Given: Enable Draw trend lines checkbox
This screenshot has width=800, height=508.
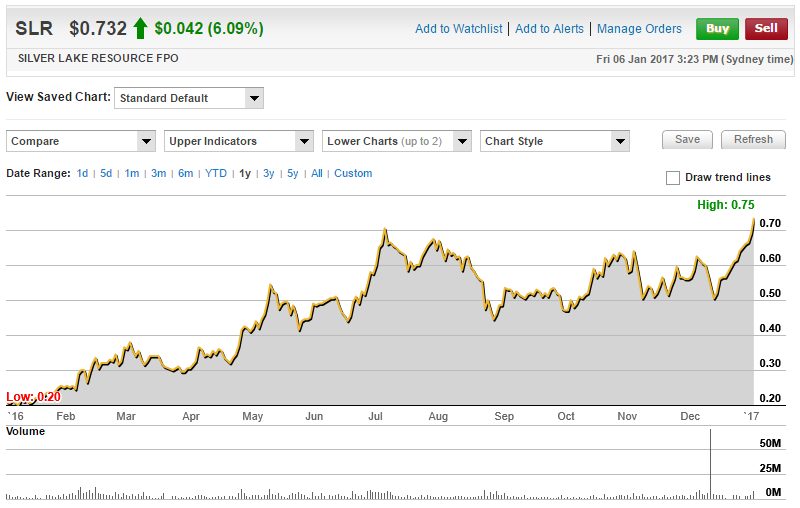Looking at the screenshot, I should click(673, 178).
